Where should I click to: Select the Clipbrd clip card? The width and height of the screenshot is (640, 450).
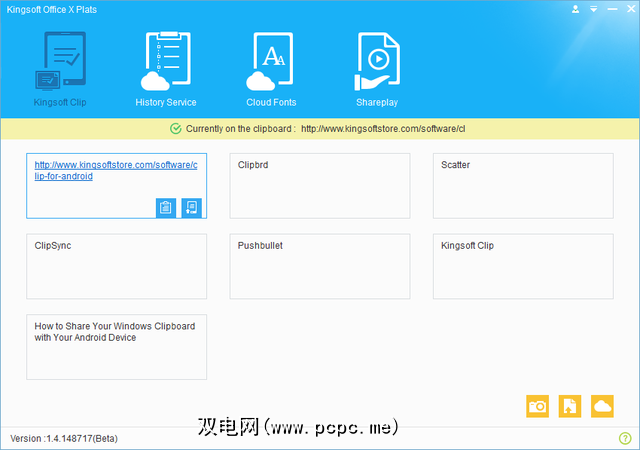click(320, 186)
